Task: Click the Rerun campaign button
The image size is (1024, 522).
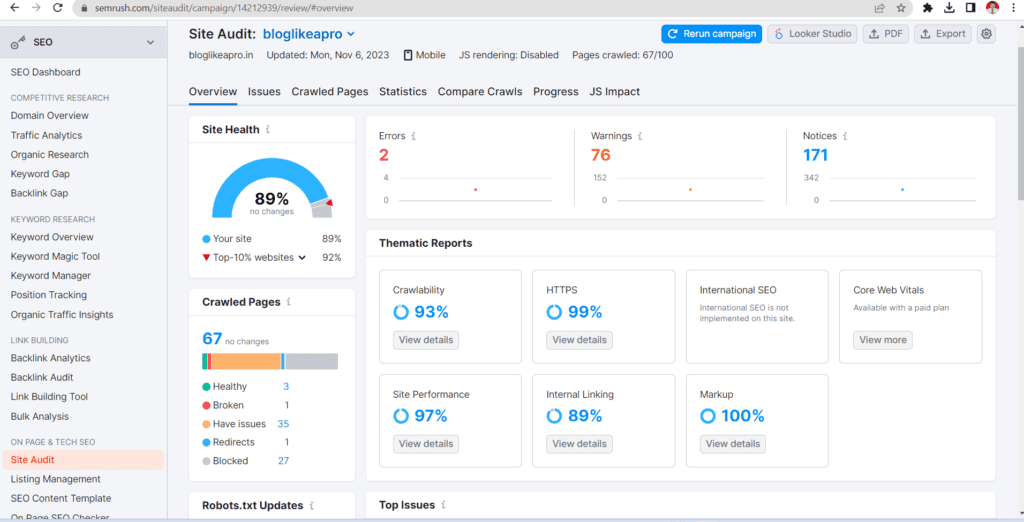Action: tap(711, 34)
